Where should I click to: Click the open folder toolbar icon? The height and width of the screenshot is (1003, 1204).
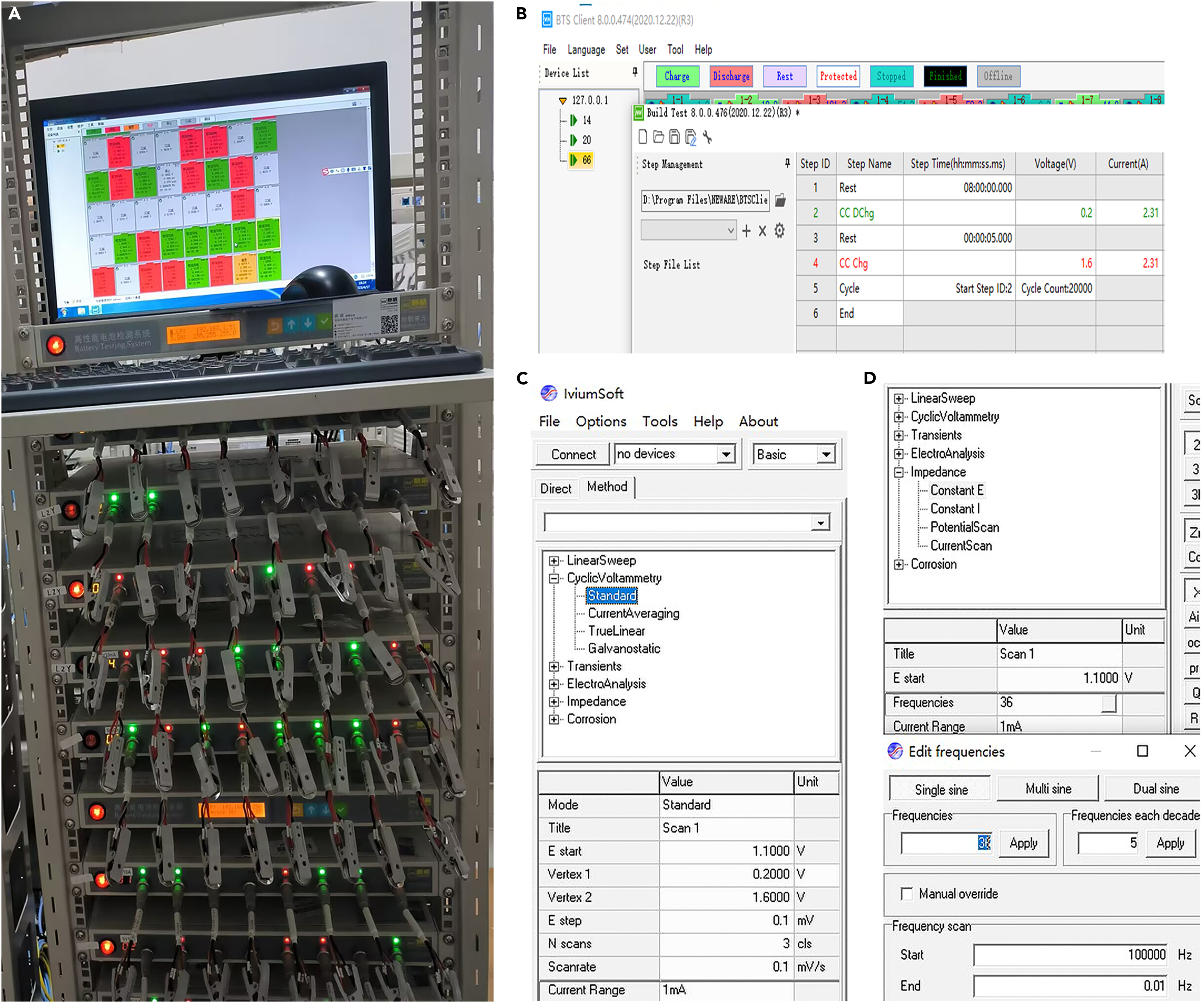click(658, 137)
